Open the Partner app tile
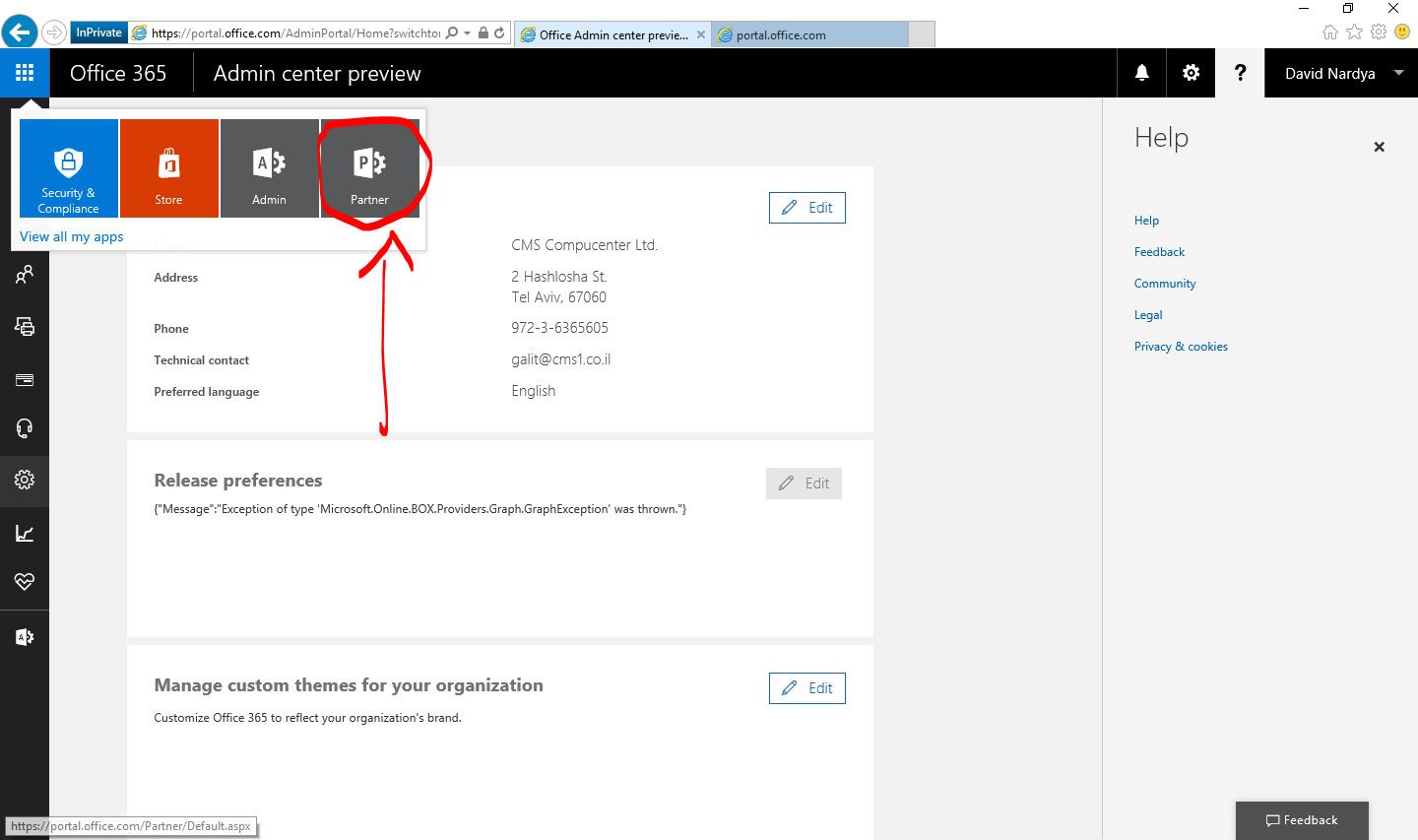 [370, 168]
